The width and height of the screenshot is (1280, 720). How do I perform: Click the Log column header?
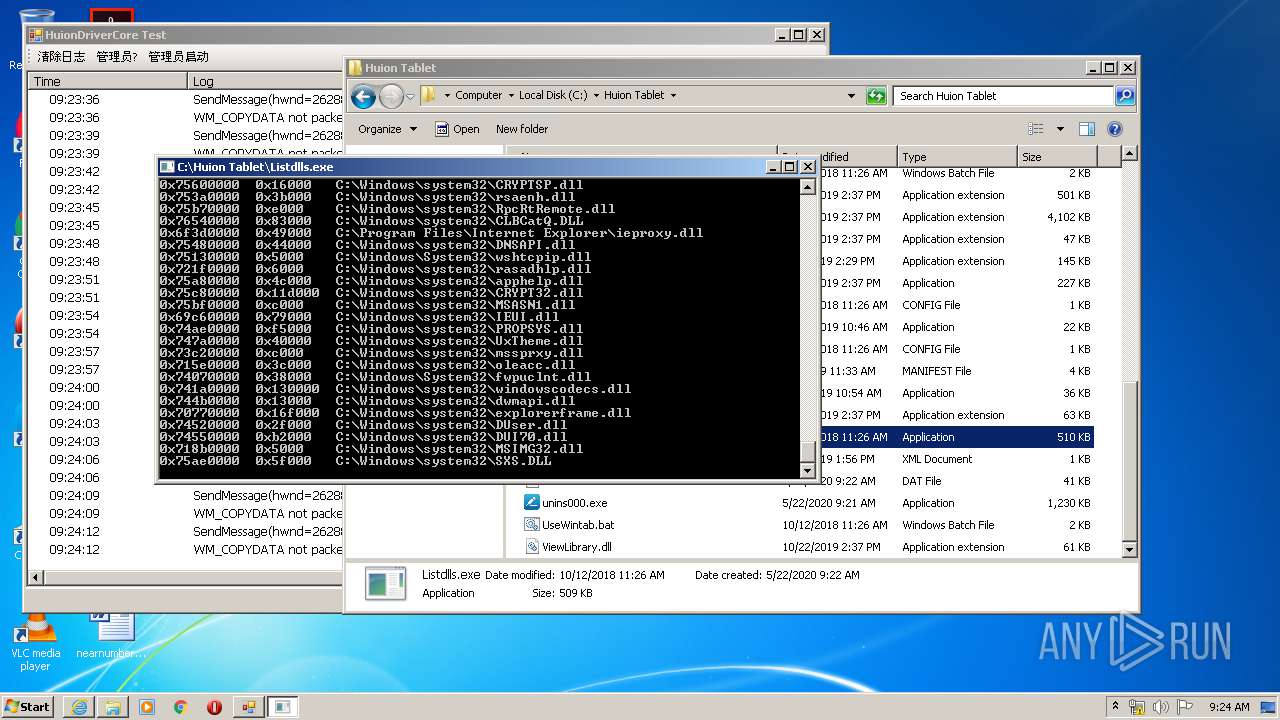(265, 81)
